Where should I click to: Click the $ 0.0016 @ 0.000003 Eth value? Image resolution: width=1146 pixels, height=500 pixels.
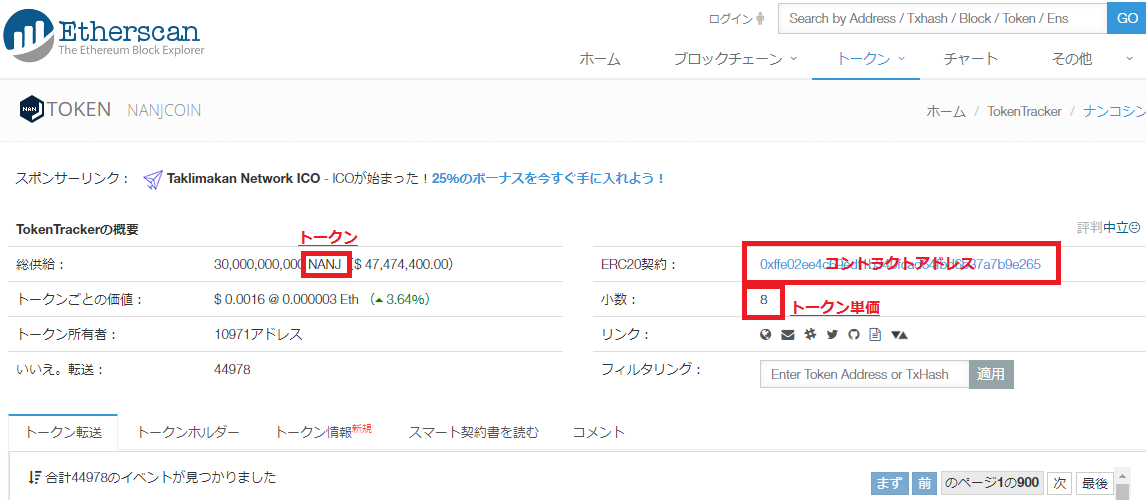[286, 300]
